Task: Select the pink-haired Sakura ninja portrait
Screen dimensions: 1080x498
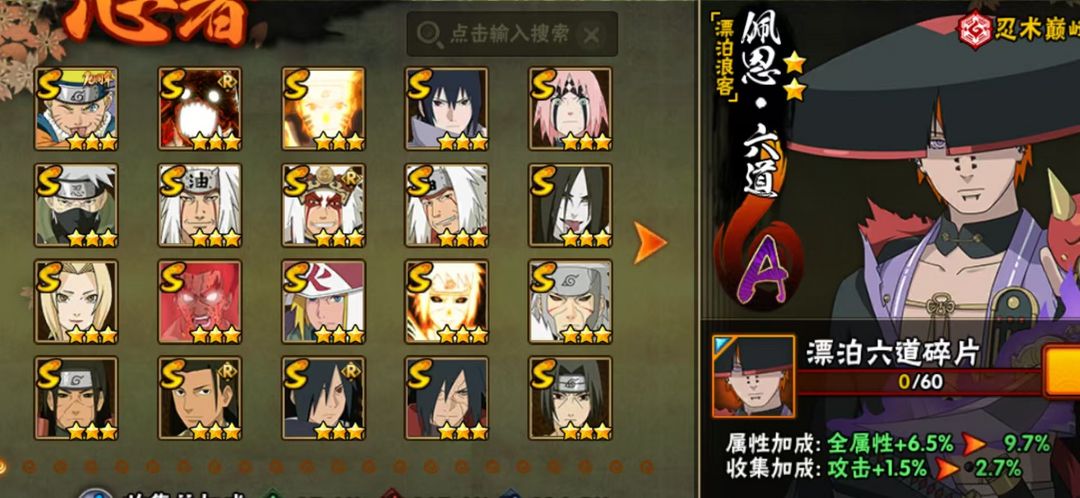Action: [x=570, y=108]
